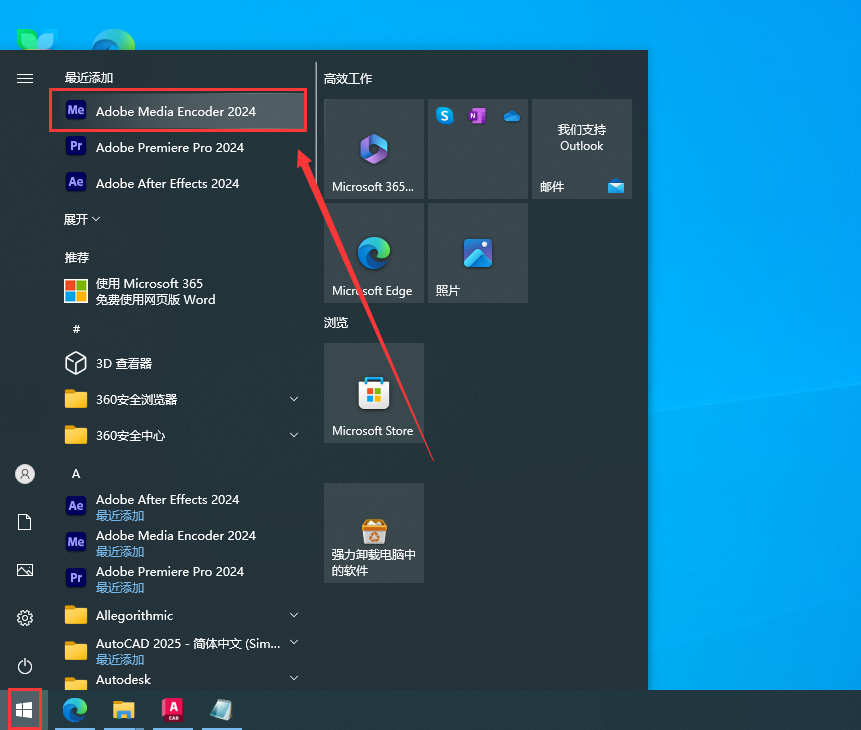Launch Adobe Premiere Pro 2024 from recently added
Viewport: 861px width, 730px height.
(178, 147)
